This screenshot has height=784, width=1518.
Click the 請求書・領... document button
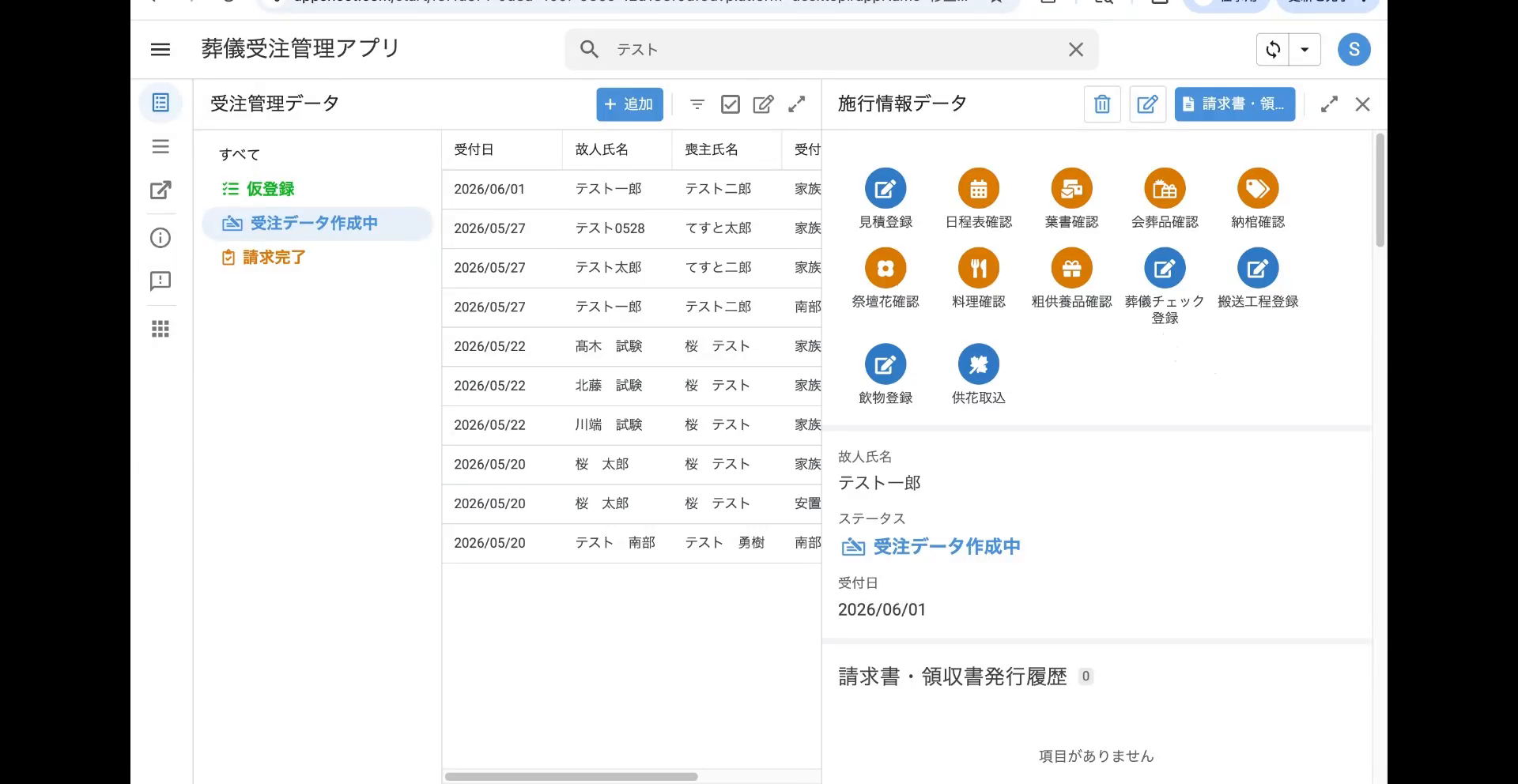pos(1235,104)
